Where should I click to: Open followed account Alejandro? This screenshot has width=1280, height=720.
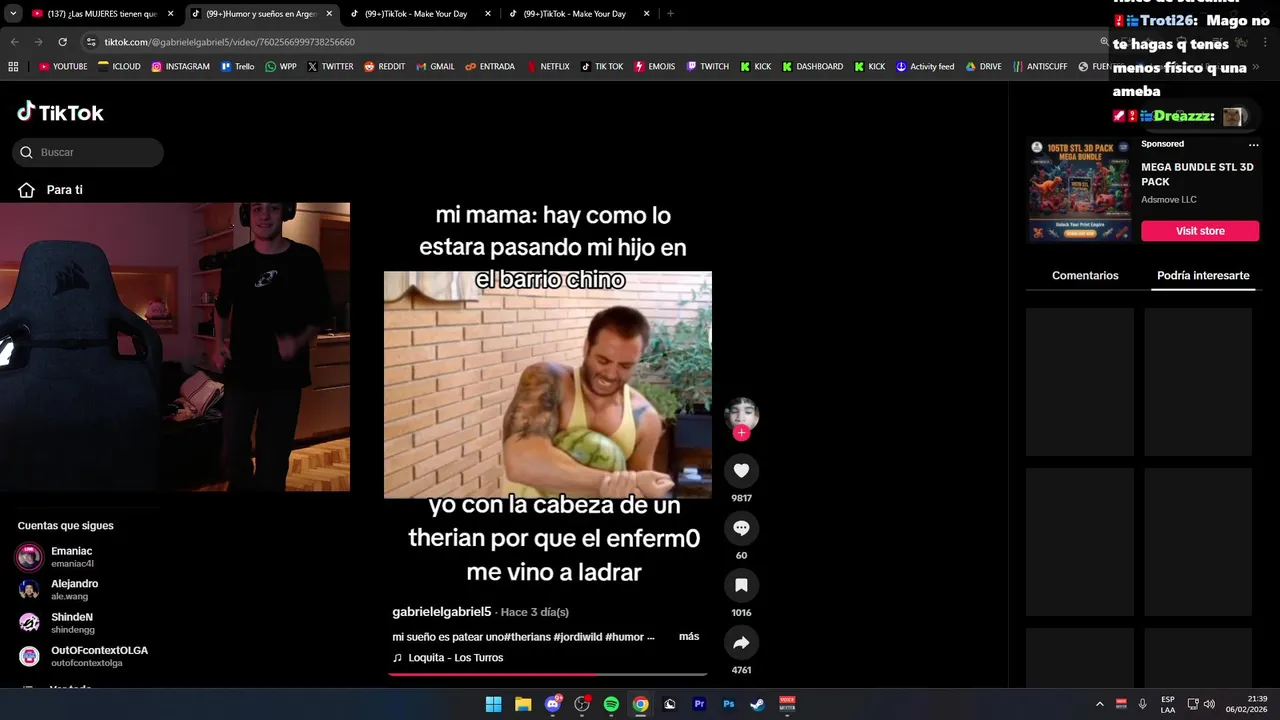coord(83,590)
